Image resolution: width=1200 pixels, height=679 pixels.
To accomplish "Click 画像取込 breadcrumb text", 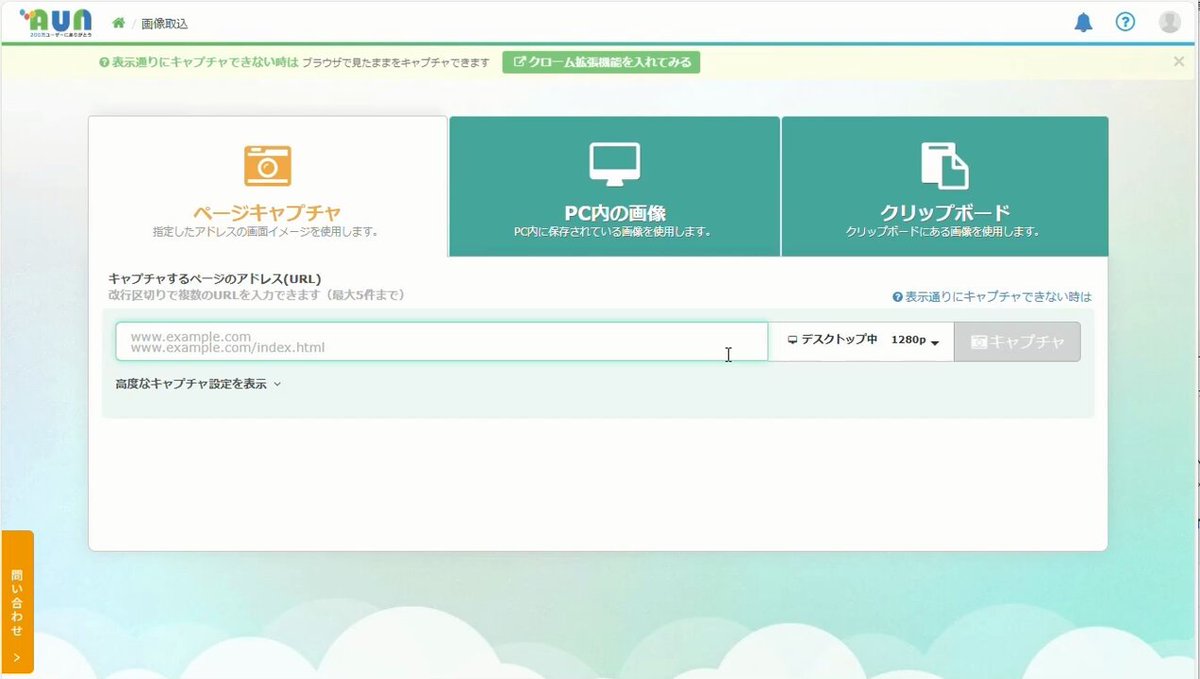I will point(164,23).
